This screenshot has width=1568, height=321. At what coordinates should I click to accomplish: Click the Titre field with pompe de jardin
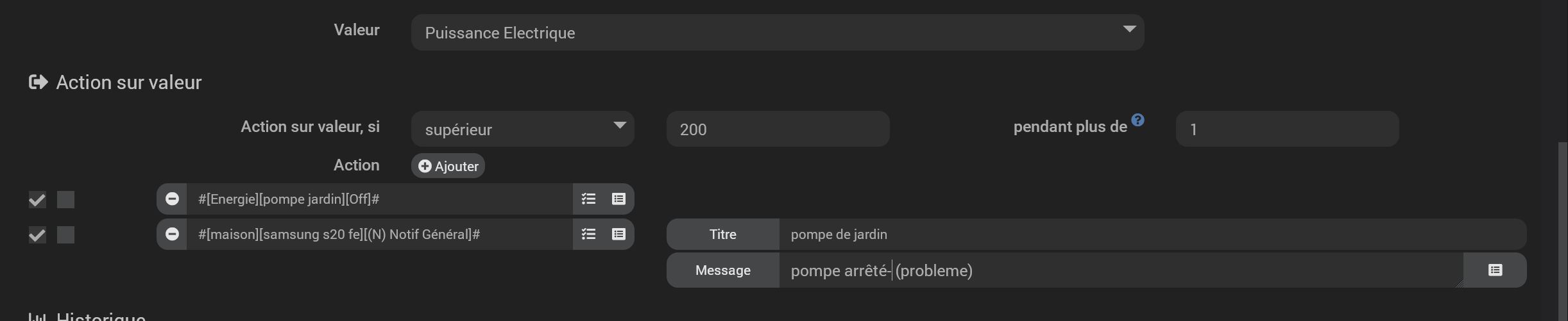point(1152,235)
